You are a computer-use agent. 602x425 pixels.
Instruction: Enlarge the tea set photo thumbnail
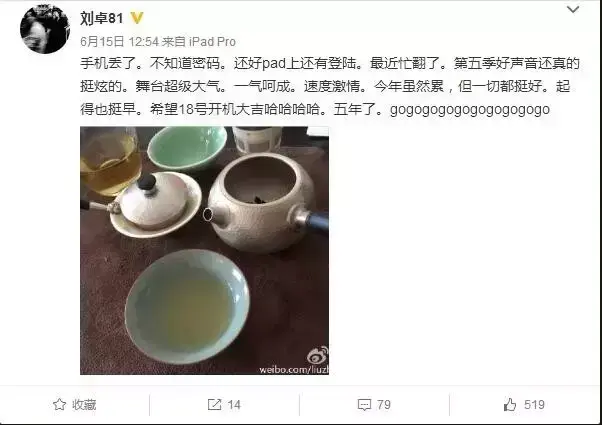[x=204, y=250]
